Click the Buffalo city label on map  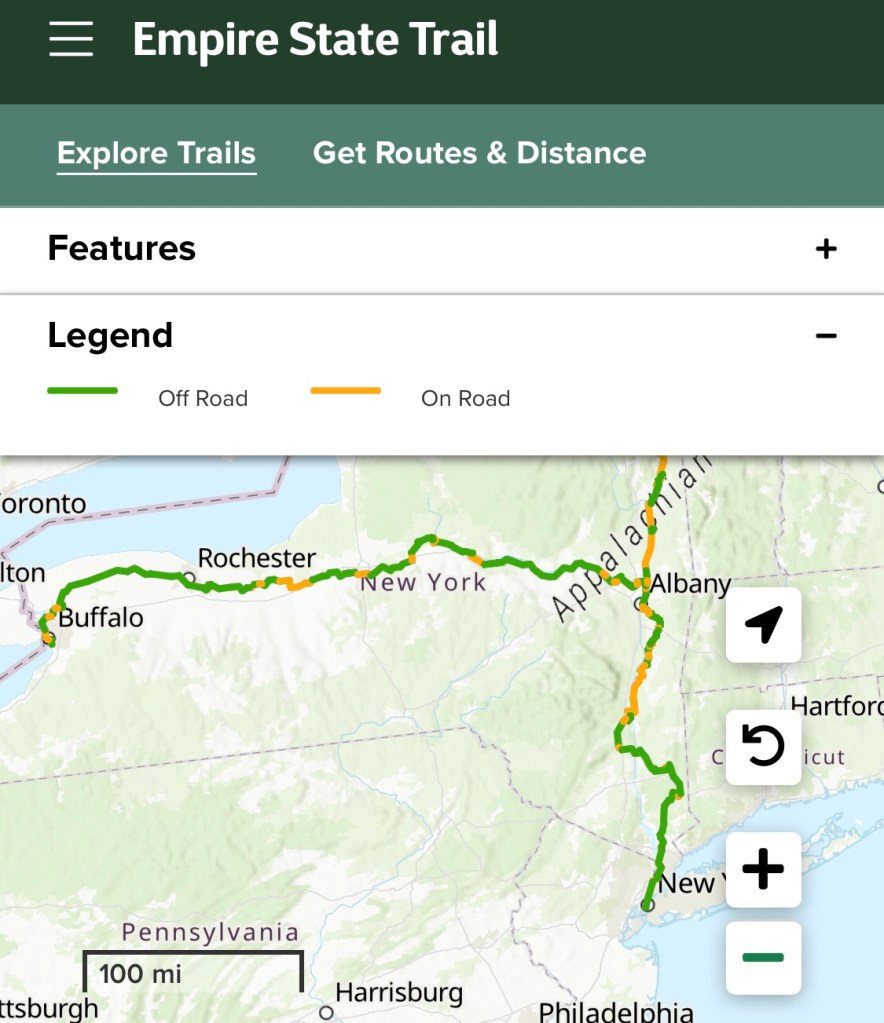click(x=100, y=618)
